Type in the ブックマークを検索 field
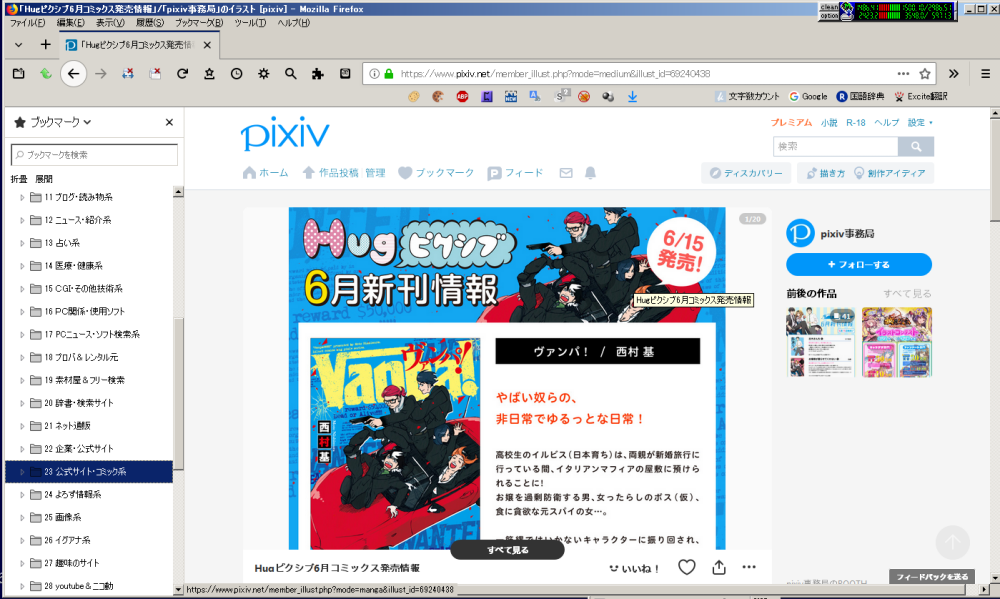1000x599 pixels. (x=94, y=155)
